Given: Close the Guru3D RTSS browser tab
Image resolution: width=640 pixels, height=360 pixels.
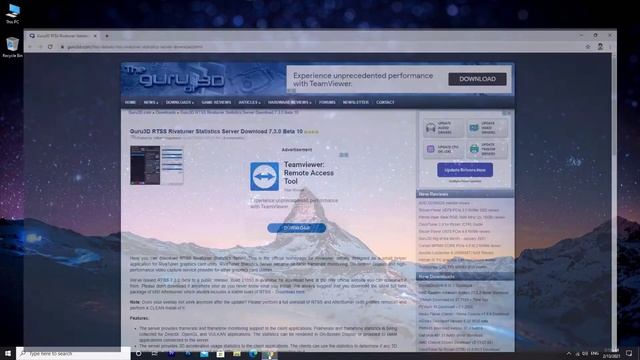Looking at the screenshot, I should point(95,36).
